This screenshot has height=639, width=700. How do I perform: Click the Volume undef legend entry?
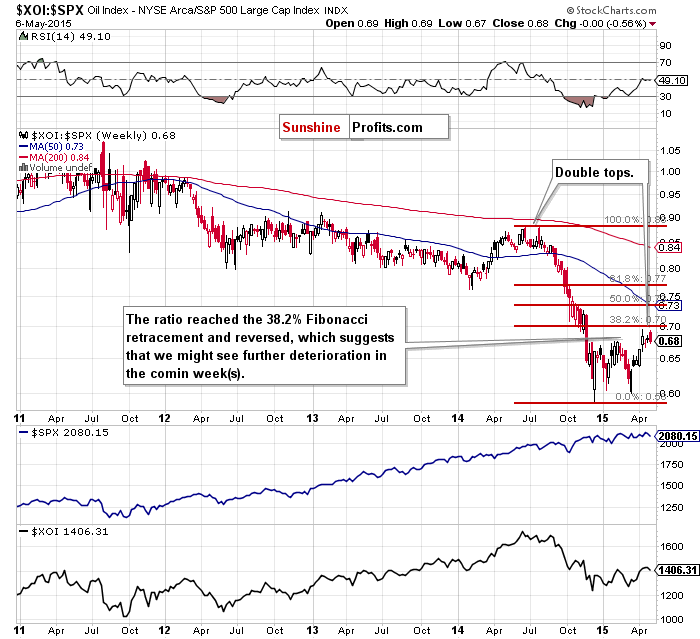tap(55, 168)
